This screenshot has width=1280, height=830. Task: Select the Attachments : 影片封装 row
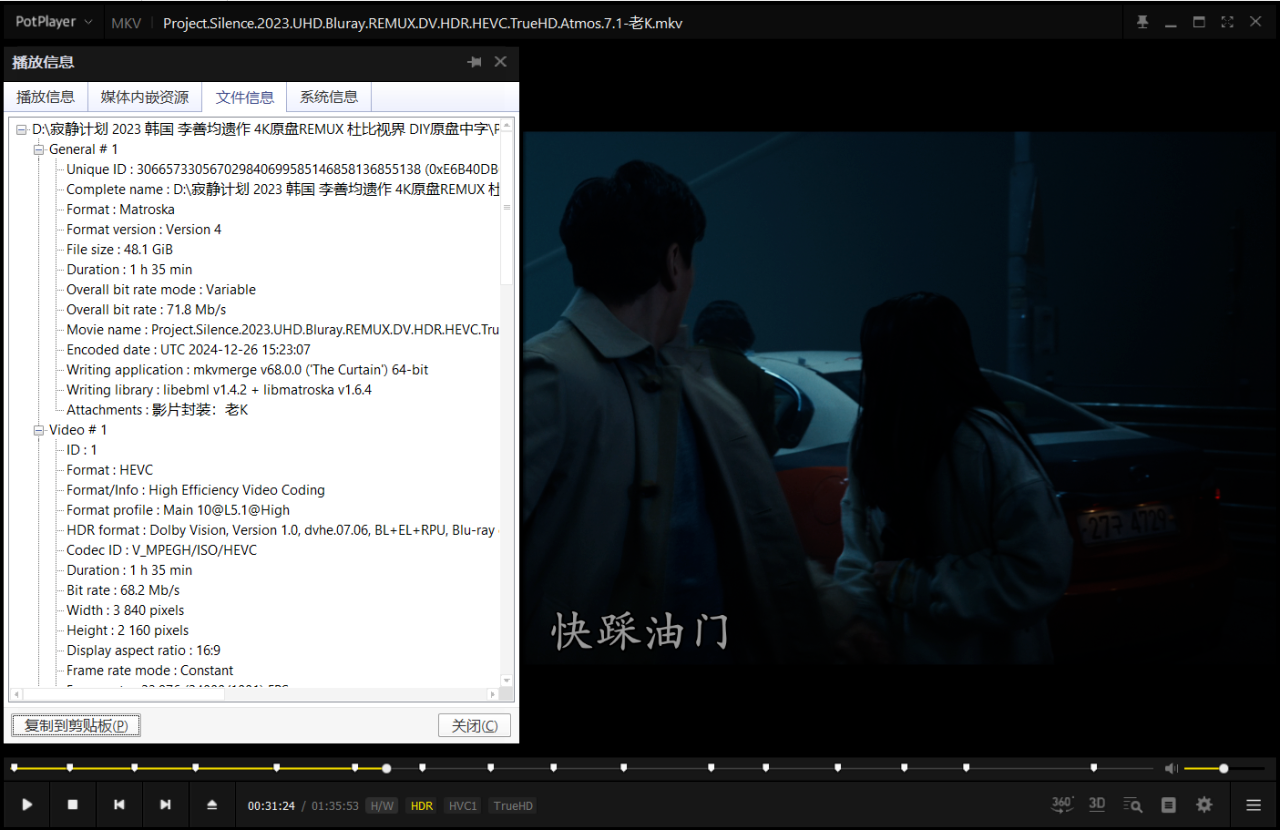[157, 409]
